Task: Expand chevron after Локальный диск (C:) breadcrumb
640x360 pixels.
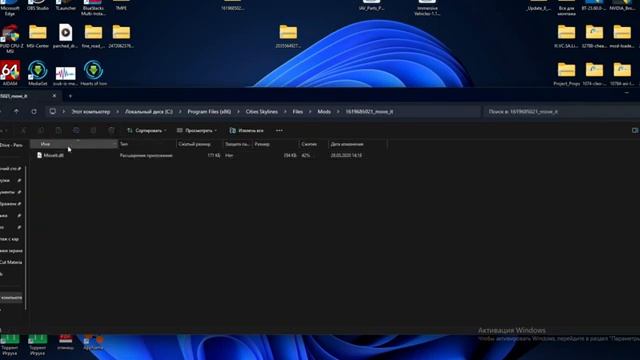Action: (180, 111)
